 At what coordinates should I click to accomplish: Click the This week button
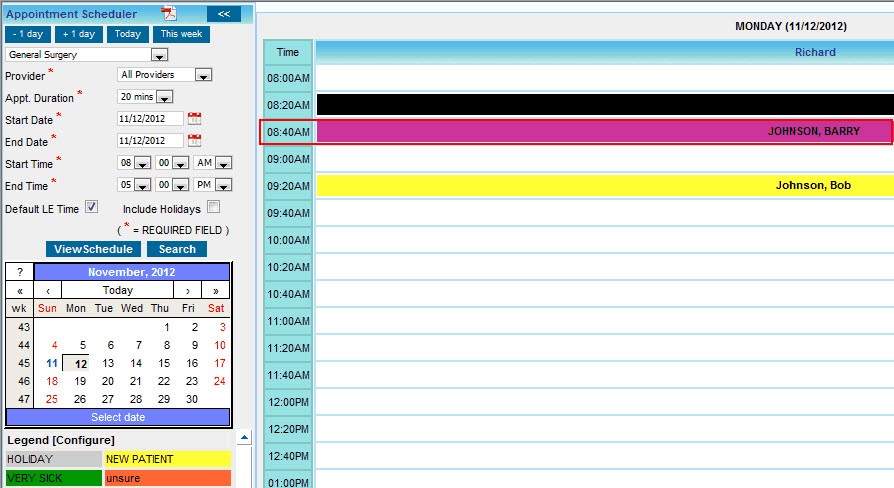coord(182,34)
